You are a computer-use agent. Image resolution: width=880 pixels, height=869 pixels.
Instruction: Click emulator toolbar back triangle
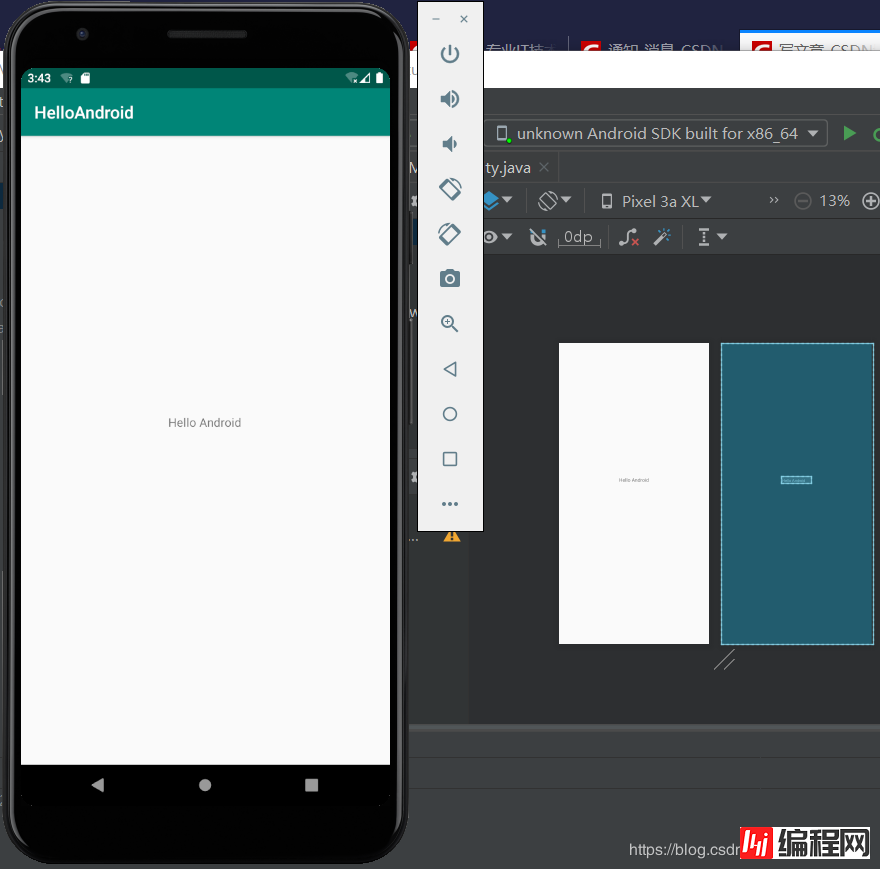[x=450, y=369]
